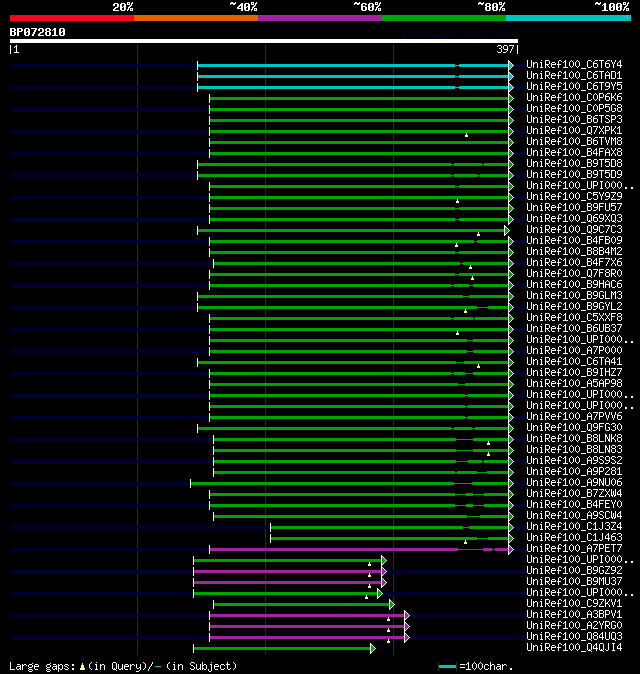640x674 pixels.
Task: Click the purple arrowhead ending the A7PET7 alignment
Action: pos(511,549)
